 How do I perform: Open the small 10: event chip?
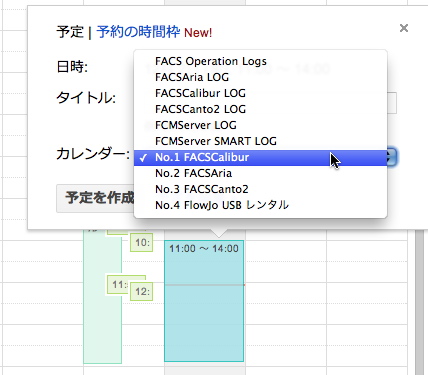(x=142, y=242)
